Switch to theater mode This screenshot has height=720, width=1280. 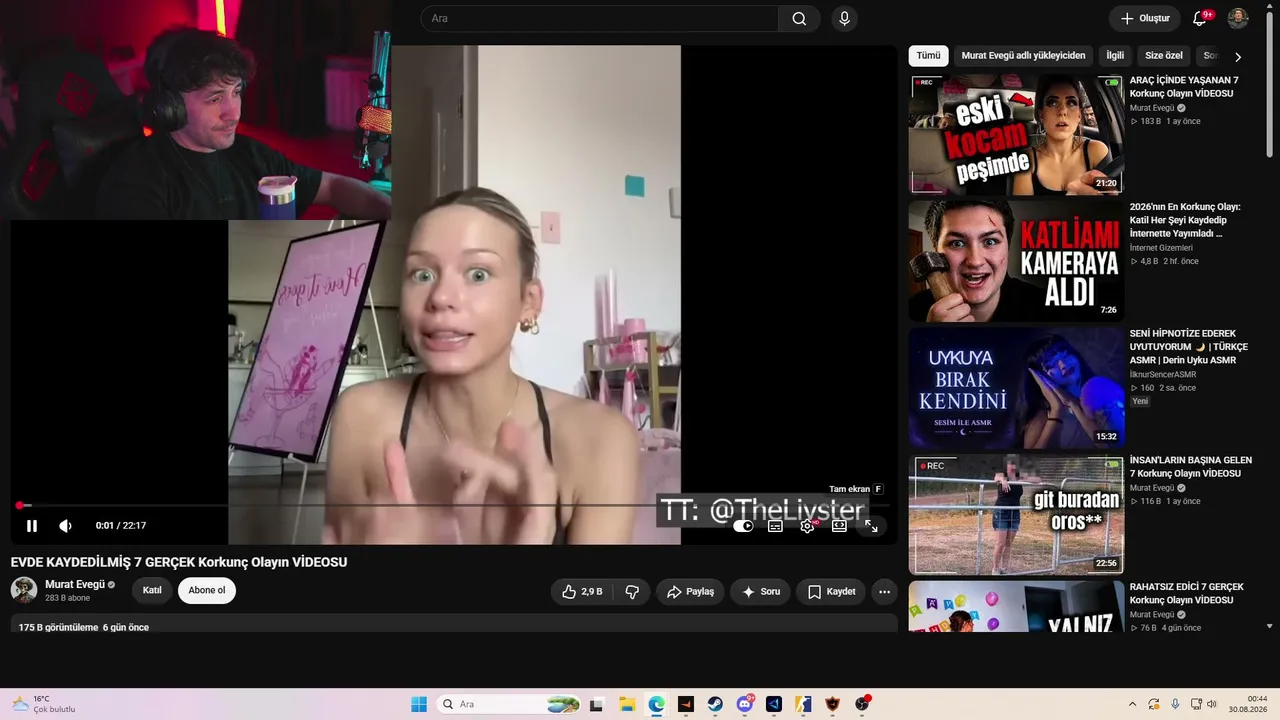[x=839, y=526]
